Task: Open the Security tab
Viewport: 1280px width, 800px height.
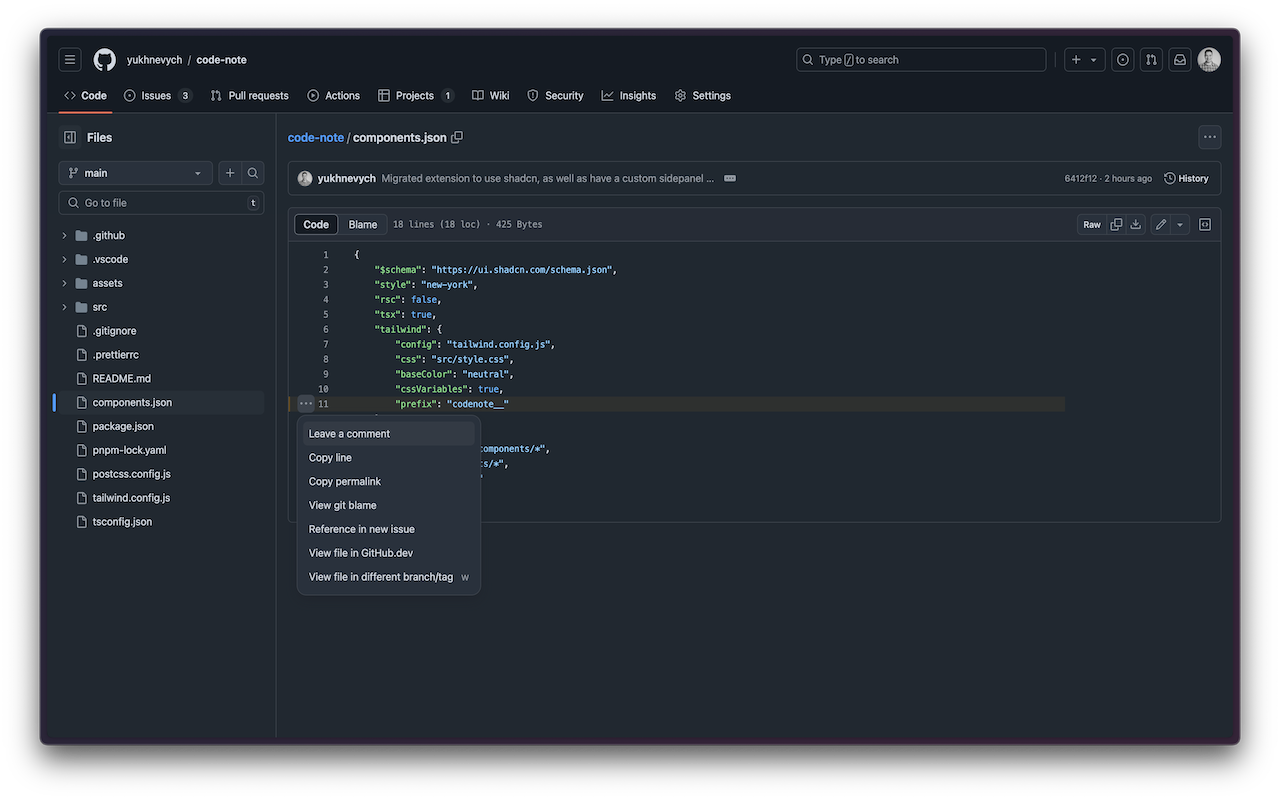Action: coord(555,96)
